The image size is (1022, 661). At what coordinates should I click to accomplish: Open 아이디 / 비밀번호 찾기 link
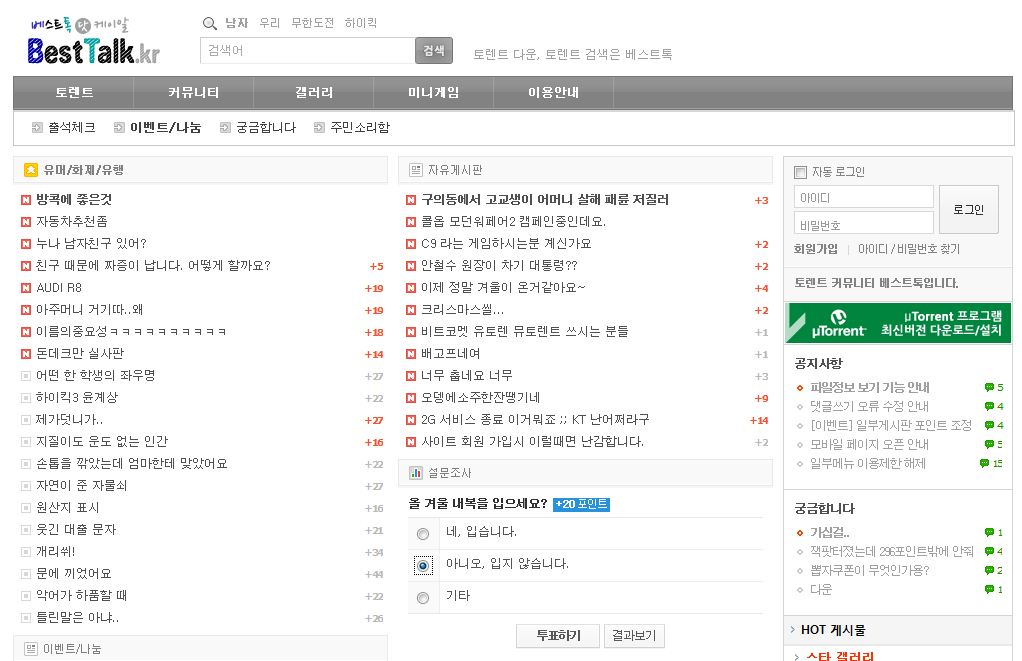pos(909,249)
